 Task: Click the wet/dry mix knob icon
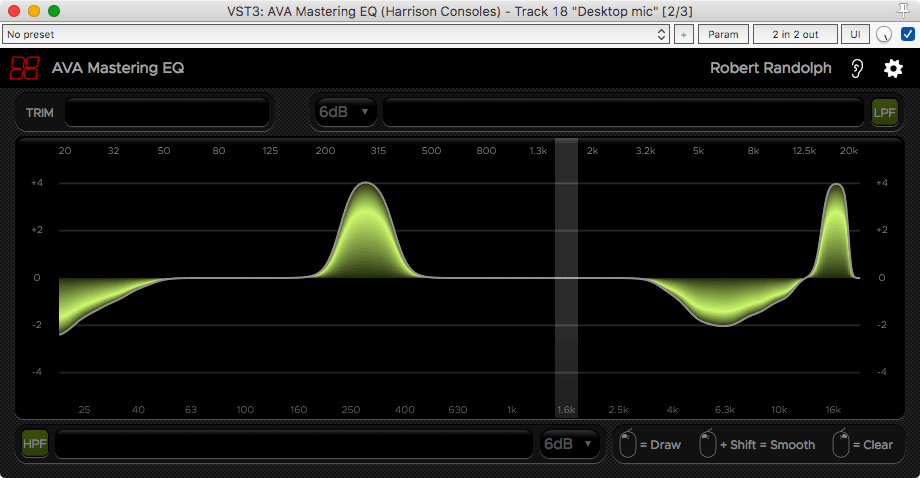tap(884, 35)
